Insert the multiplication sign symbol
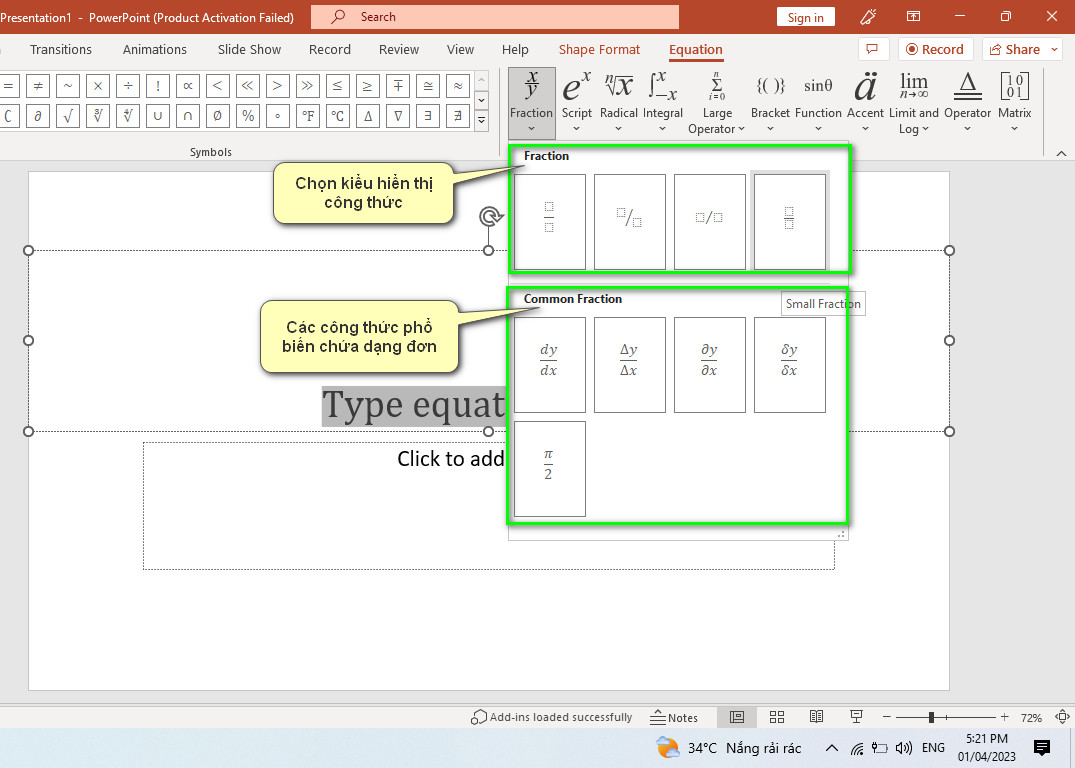Viewport: 1075px width, 768px height. pos(98,86)
